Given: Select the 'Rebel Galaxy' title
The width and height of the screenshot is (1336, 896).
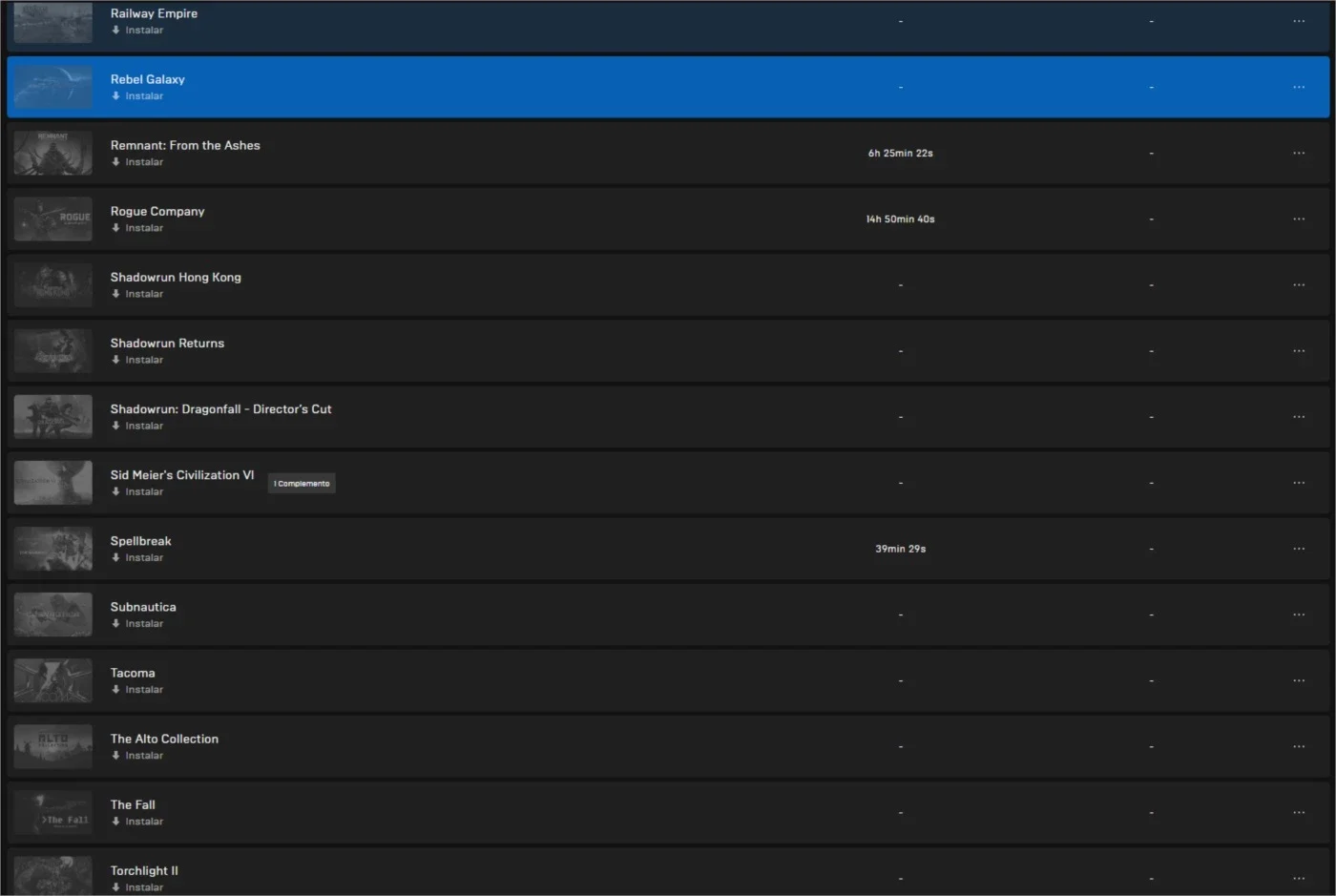Looking at the screenshot, I should (148, 79).
